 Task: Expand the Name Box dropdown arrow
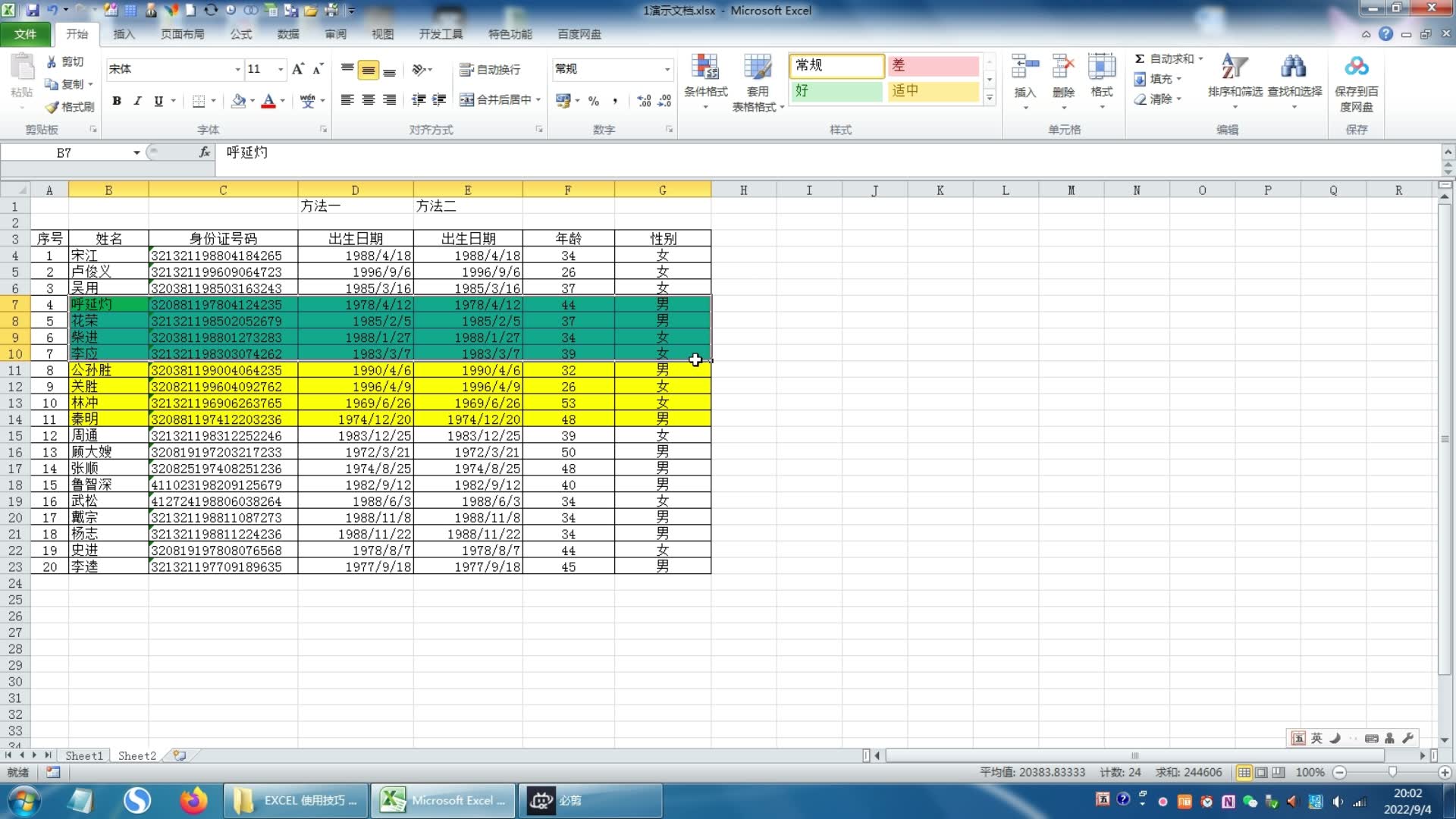(x=136, y=152)
